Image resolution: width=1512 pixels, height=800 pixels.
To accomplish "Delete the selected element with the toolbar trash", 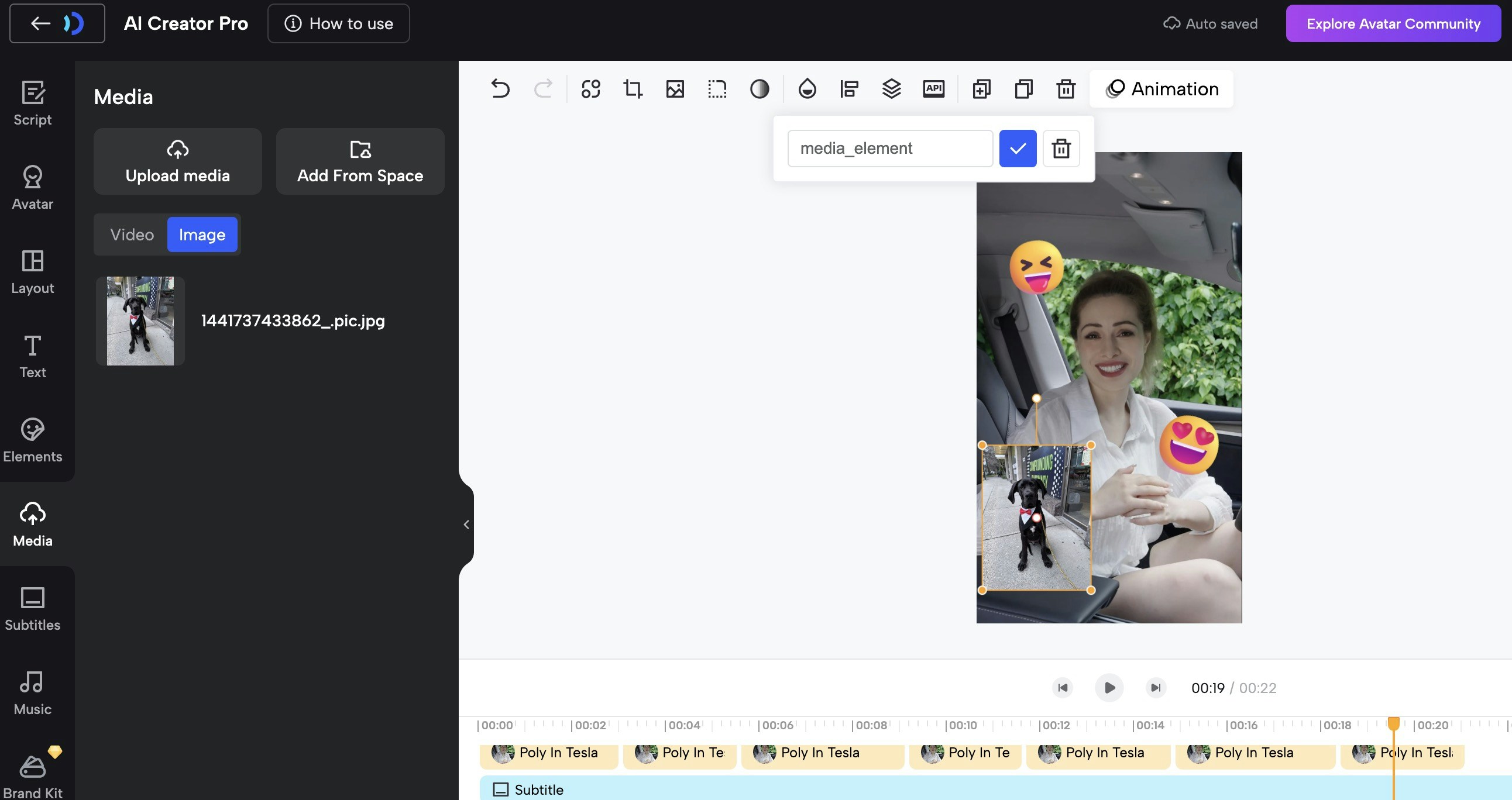I will pos(1066,89).
